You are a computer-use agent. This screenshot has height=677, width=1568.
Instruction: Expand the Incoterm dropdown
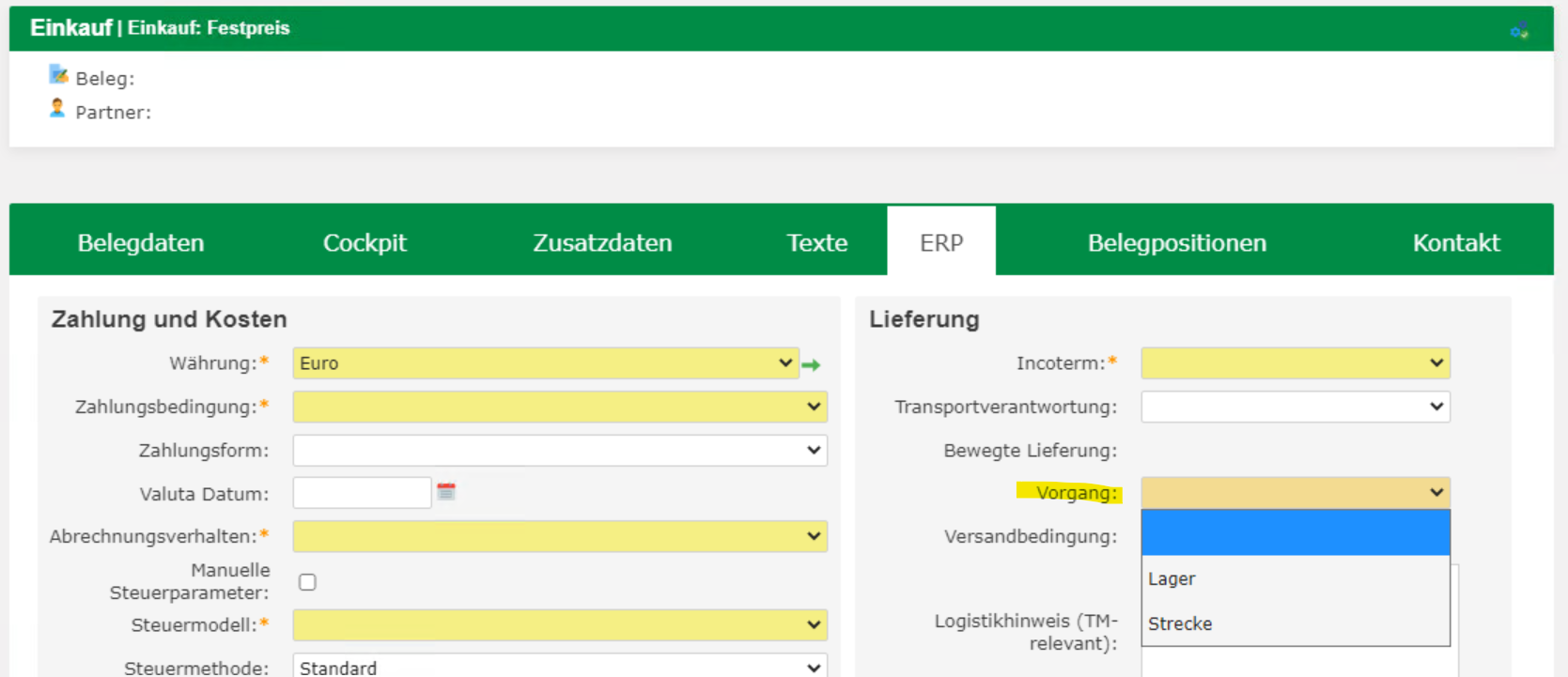pyautogui.click(x=1295, y=363)
